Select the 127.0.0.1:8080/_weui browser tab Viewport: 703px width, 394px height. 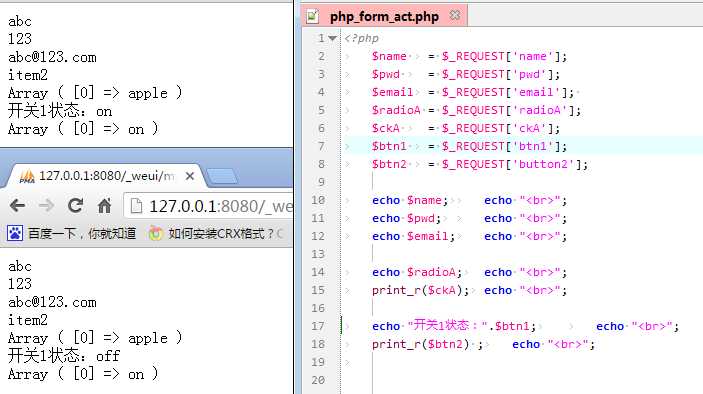point(106,176)
